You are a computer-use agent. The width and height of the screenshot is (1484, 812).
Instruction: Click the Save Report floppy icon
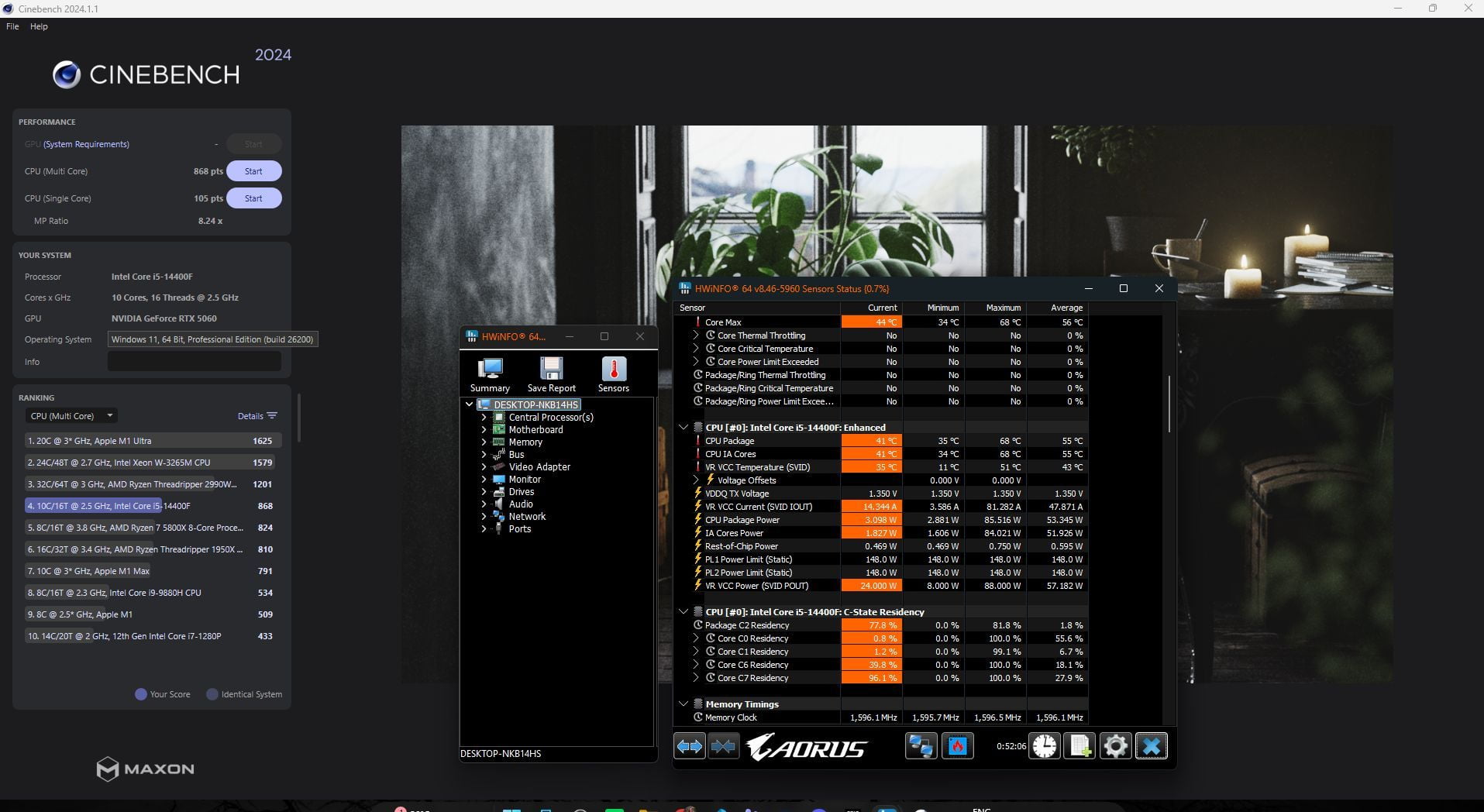point(552,375)
